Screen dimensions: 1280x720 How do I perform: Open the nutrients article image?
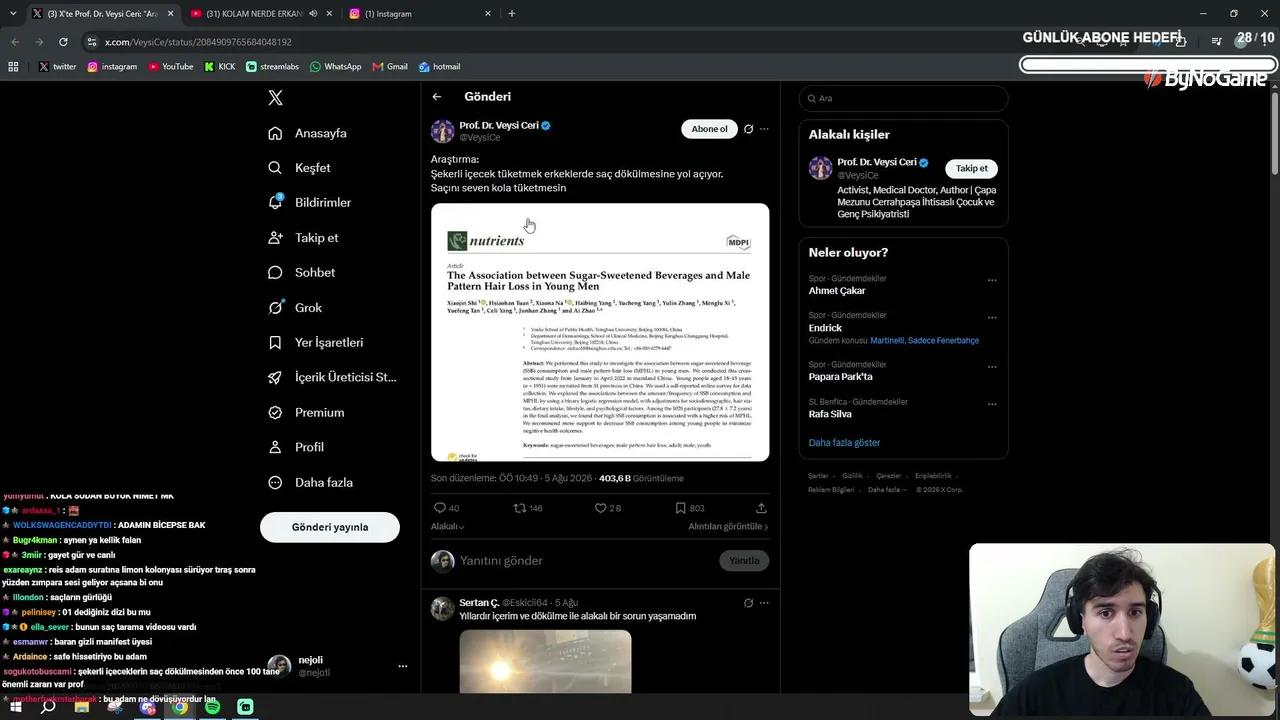point(600,332)
